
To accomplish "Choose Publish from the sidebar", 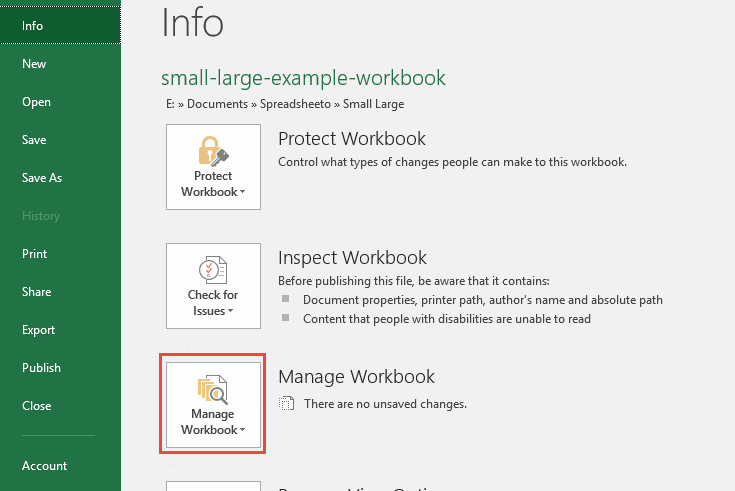I will pos(41,368).
